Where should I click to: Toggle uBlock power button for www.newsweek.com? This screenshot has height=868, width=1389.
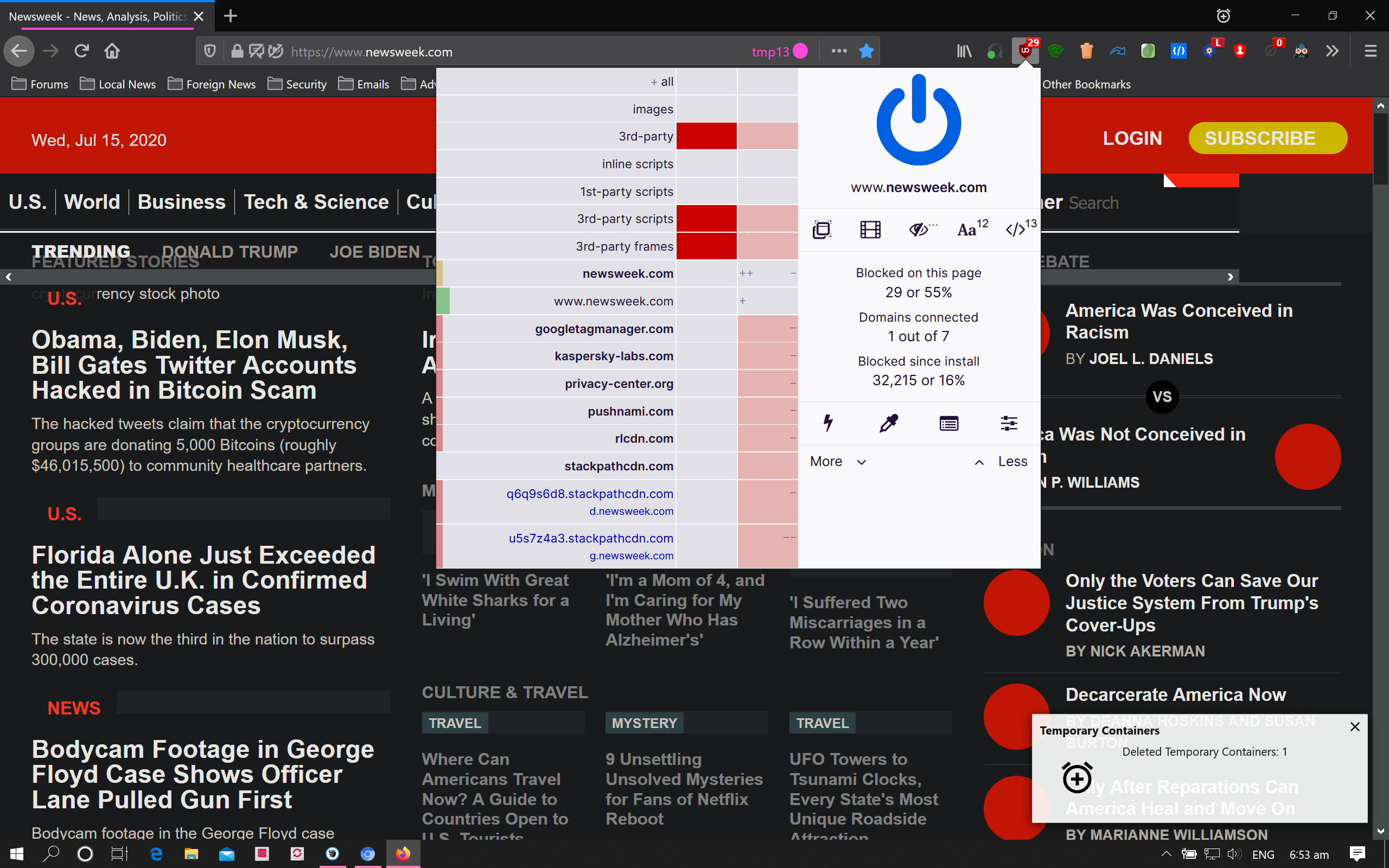(x=919, y=119)
